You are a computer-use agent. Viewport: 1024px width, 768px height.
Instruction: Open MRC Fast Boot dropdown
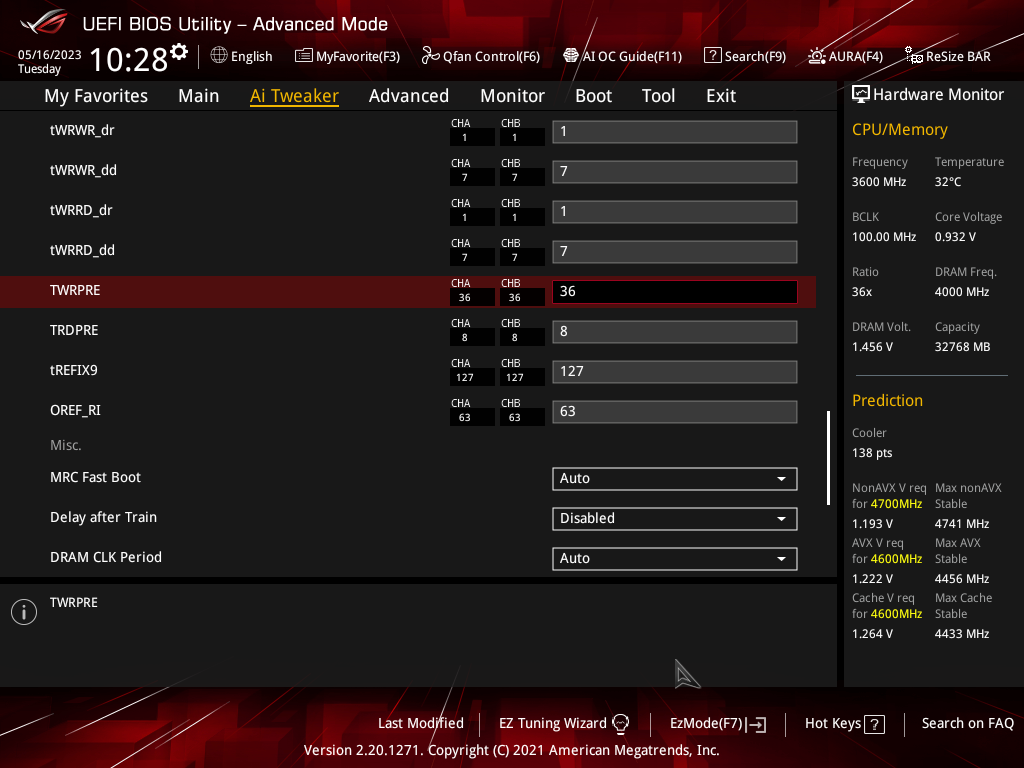coord(675,479)
